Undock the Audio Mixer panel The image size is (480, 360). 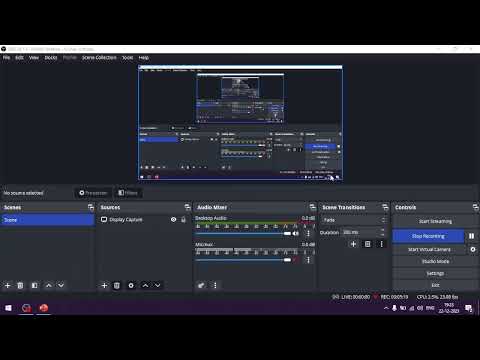point(312,207)
